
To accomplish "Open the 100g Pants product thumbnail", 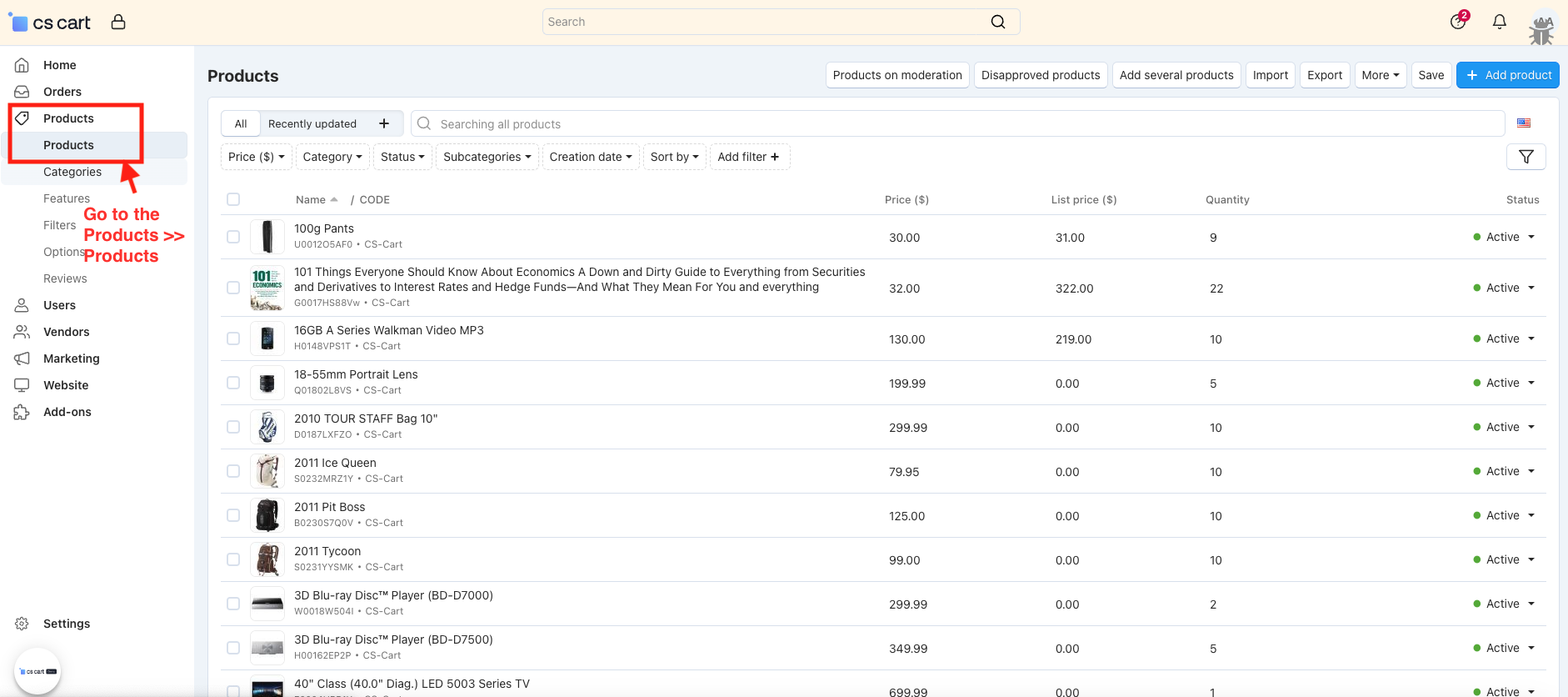I will (x=267, y=237).
